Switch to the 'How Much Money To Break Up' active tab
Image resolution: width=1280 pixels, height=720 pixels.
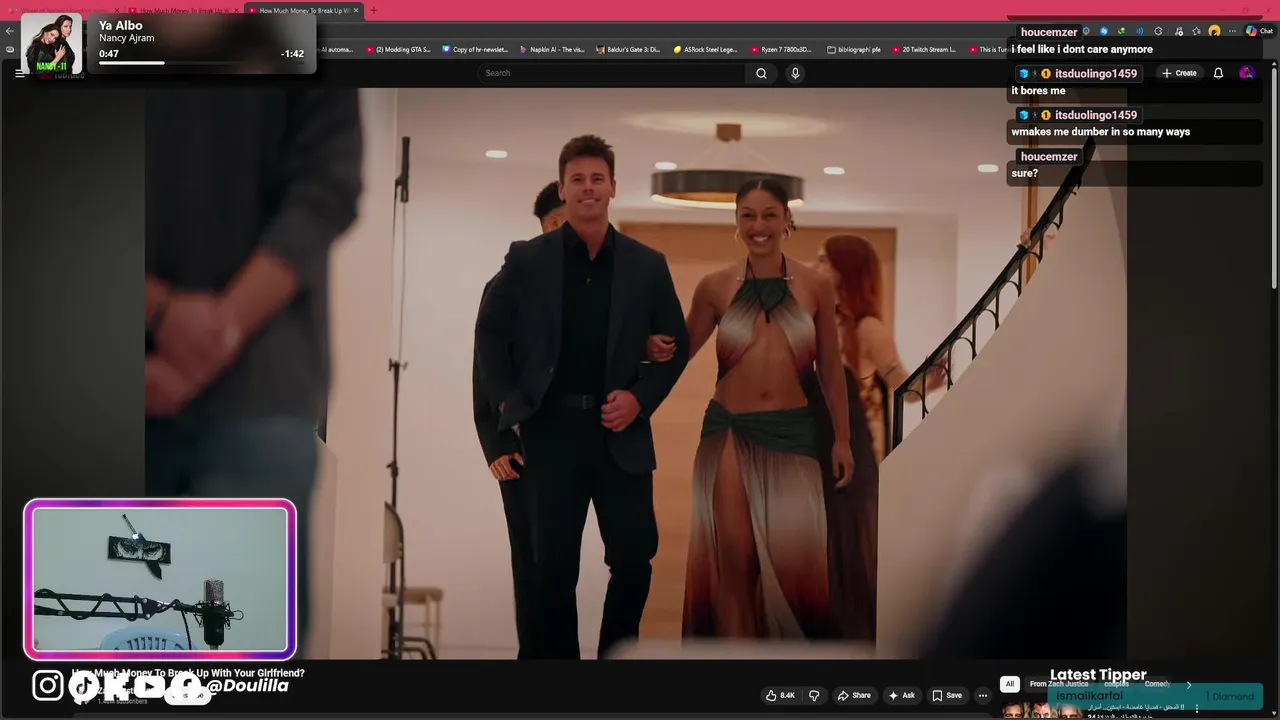tap(305, 10)
